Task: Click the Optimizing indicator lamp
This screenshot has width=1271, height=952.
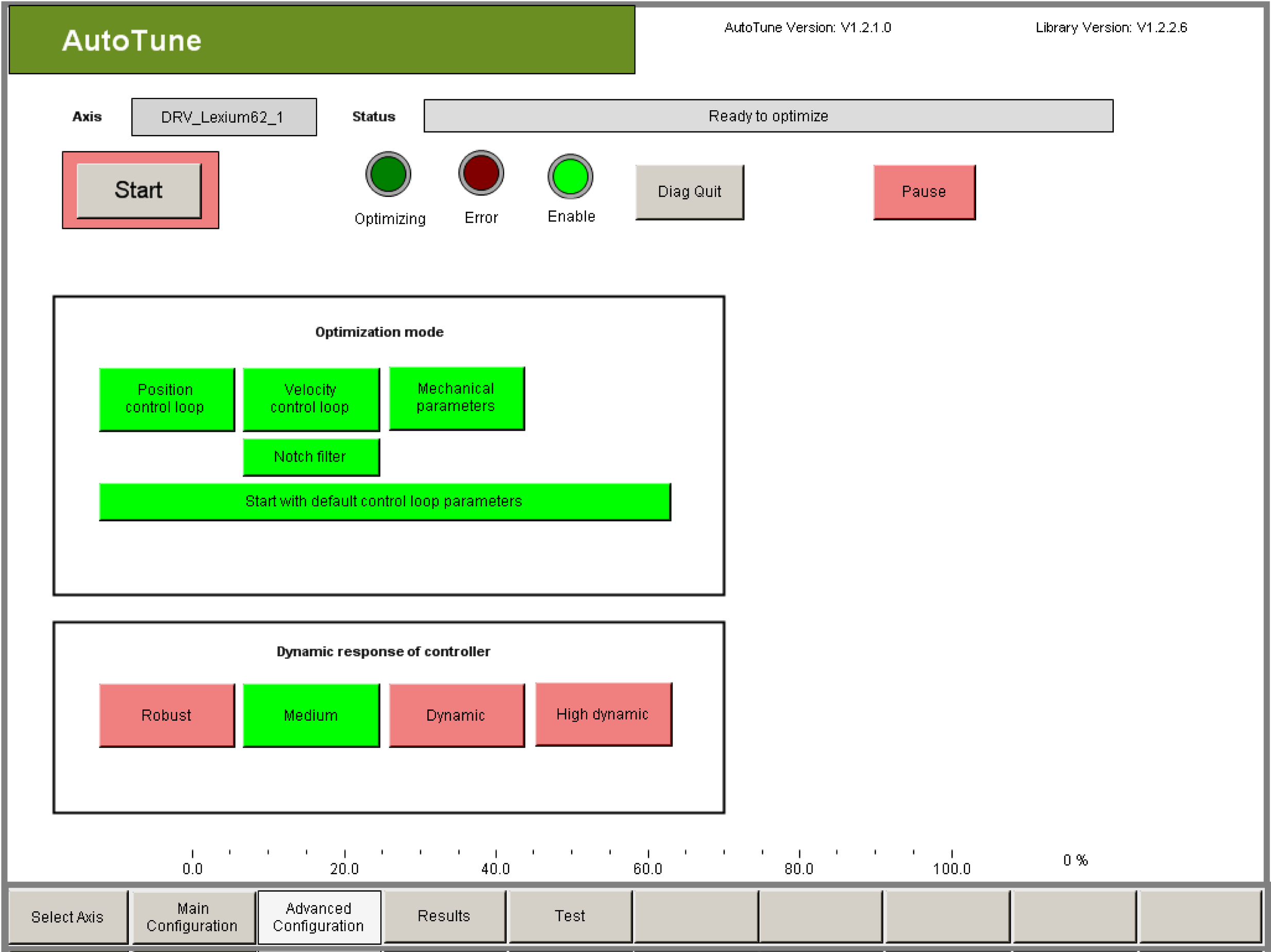Action: click(388, 174)
